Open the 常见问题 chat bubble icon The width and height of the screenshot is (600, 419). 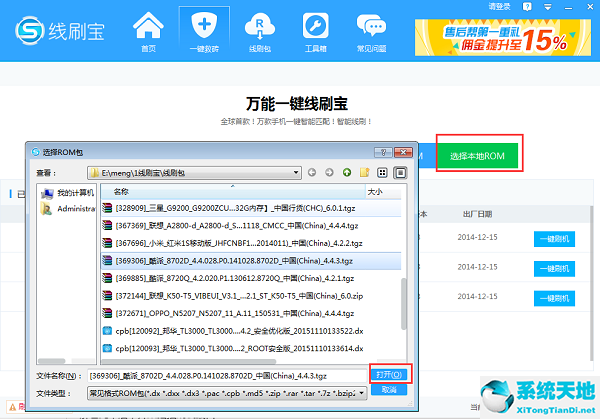(x=372, y=31)
